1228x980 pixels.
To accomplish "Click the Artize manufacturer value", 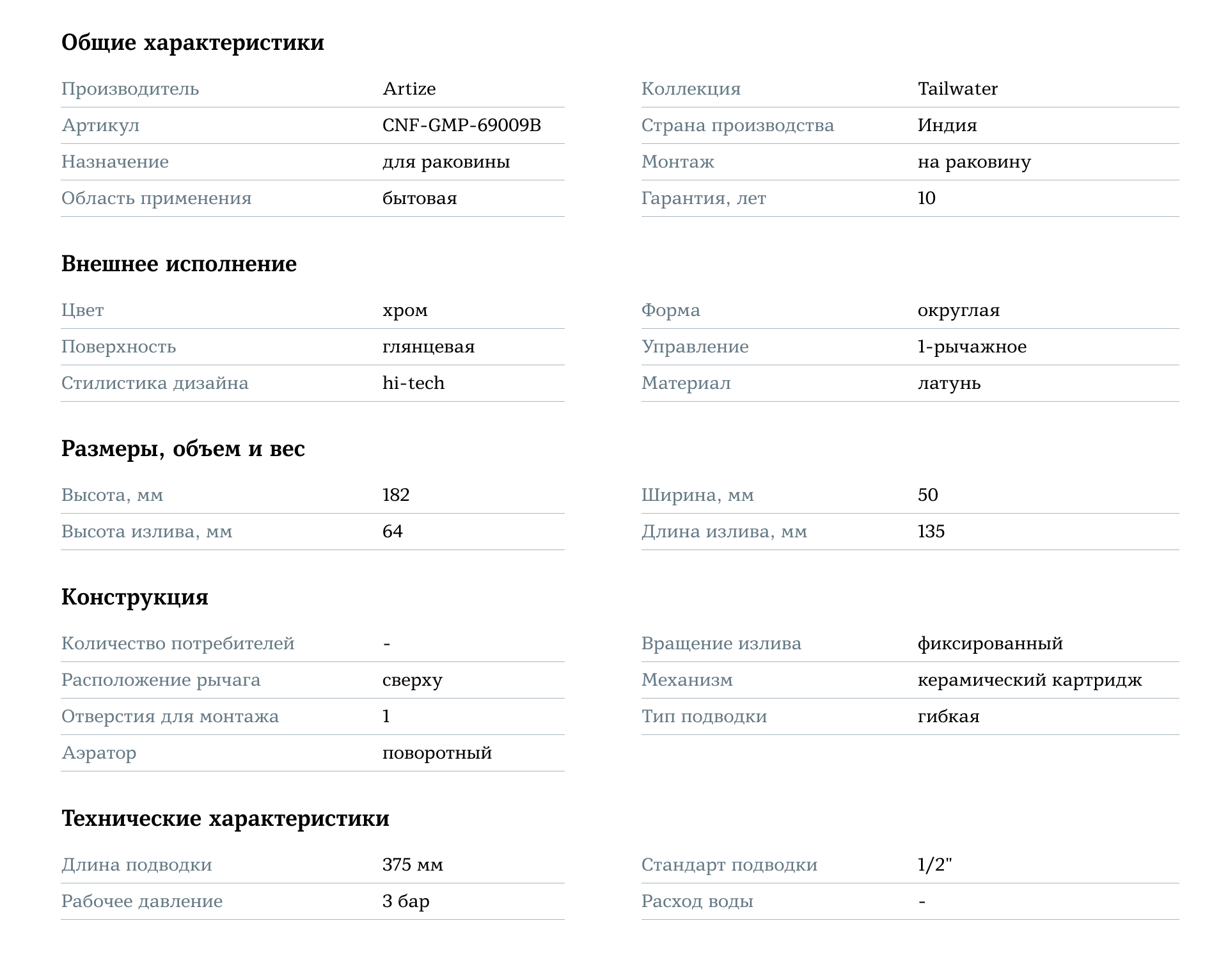I will [x=409, y=89].
